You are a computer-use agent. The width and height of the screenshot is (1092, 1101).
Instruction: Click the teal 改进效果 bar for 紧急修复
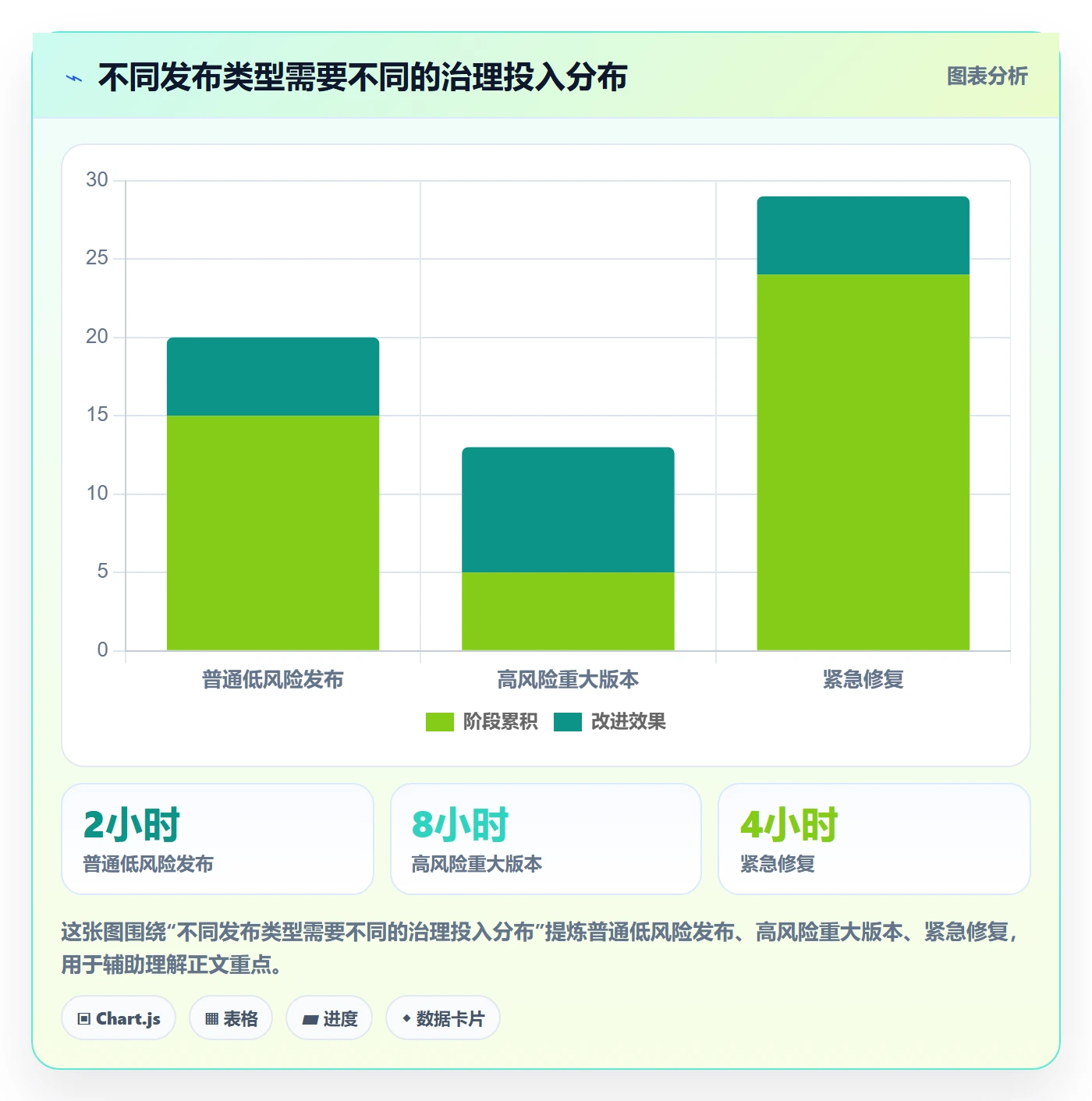[x=863, y=235]
